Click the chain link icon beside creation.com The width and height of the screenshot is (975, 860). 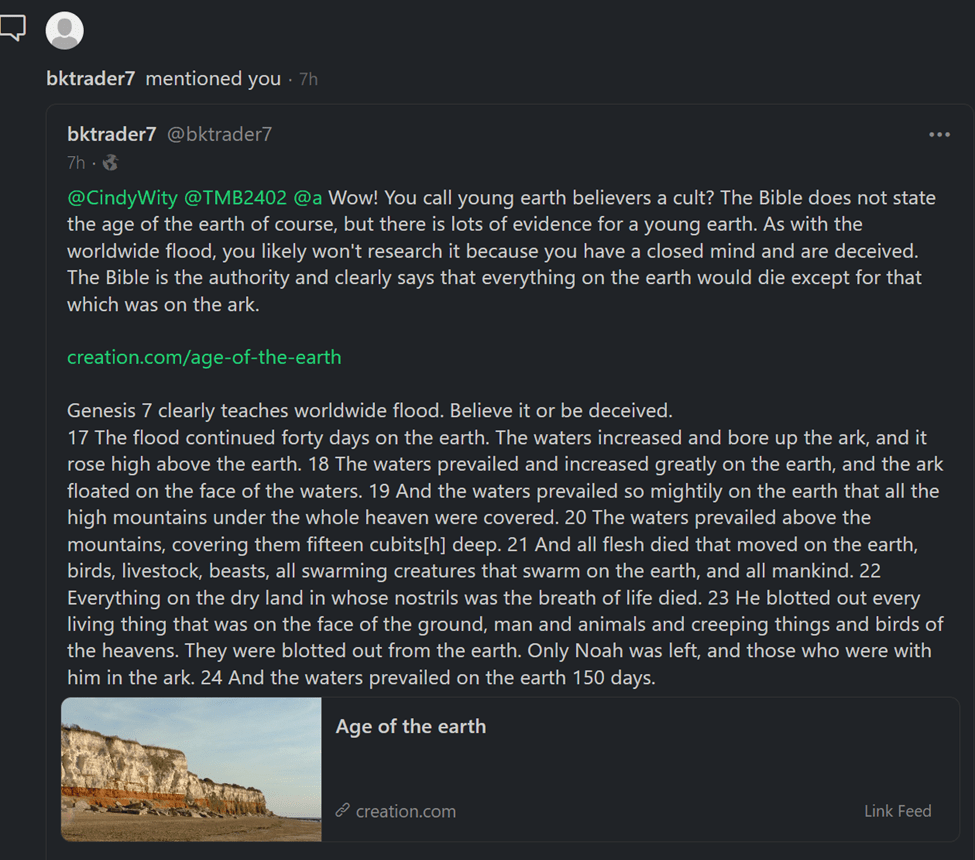point(342,811)
